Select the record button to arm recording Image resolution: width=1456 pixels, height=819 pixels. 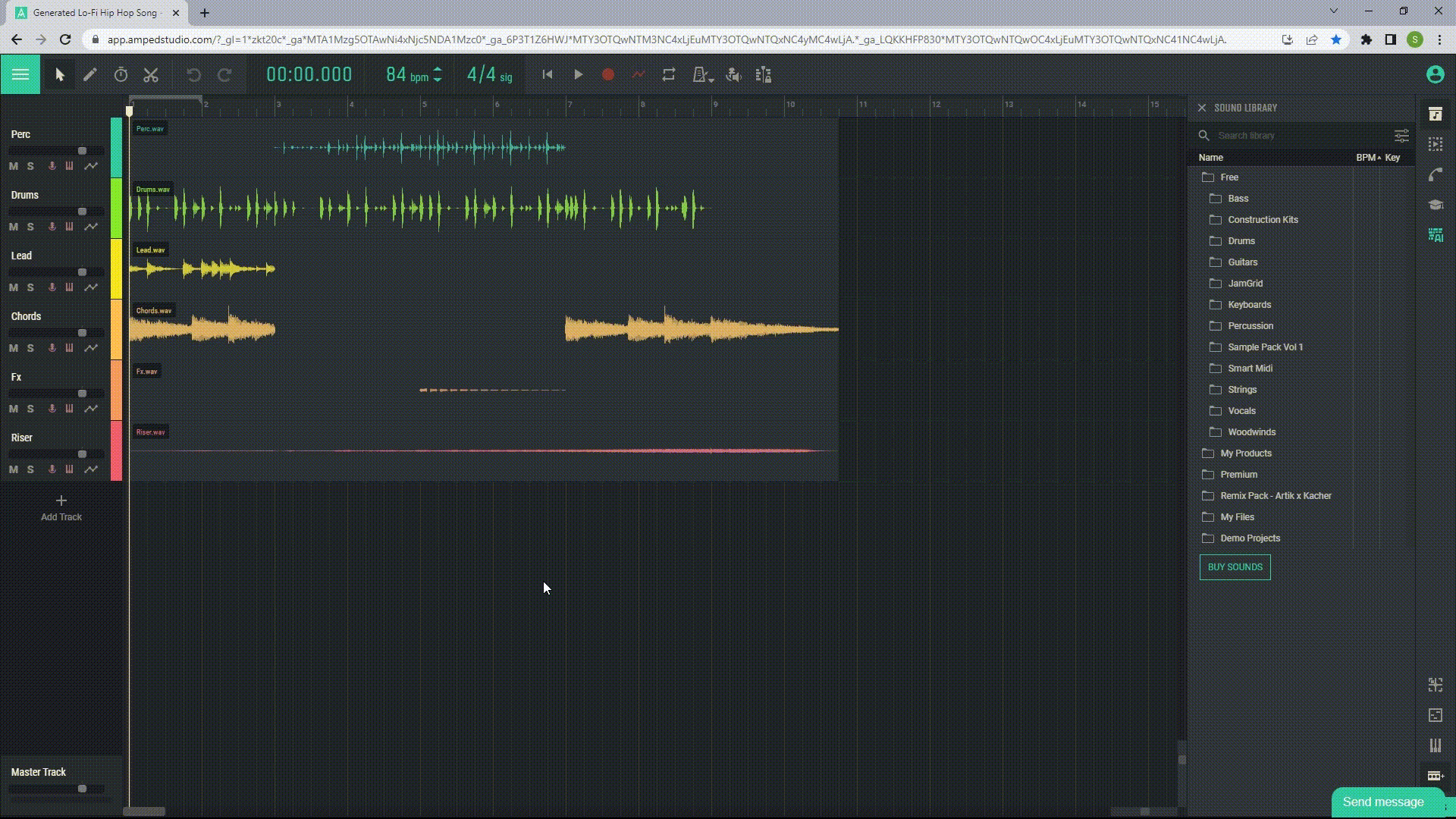(608, 75)
